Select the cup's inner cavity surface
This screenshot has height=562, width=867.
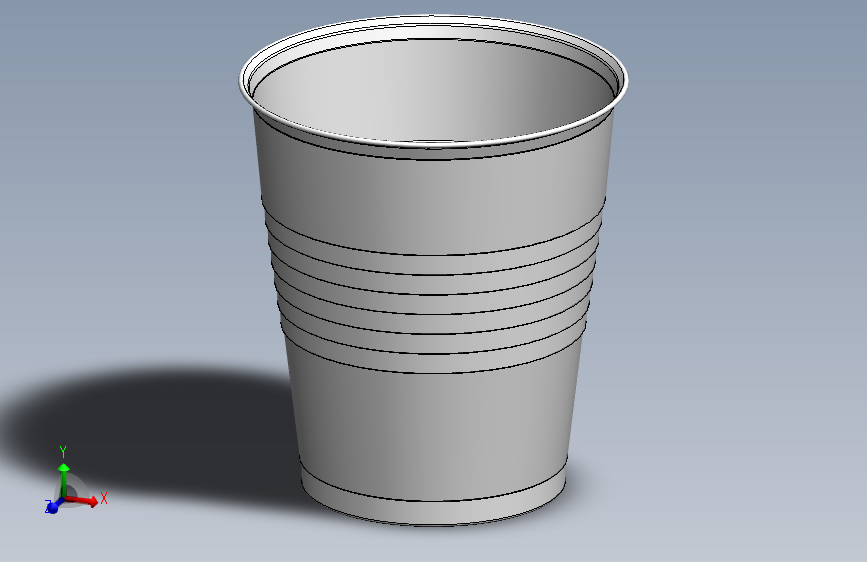click(x=434, y=91)
